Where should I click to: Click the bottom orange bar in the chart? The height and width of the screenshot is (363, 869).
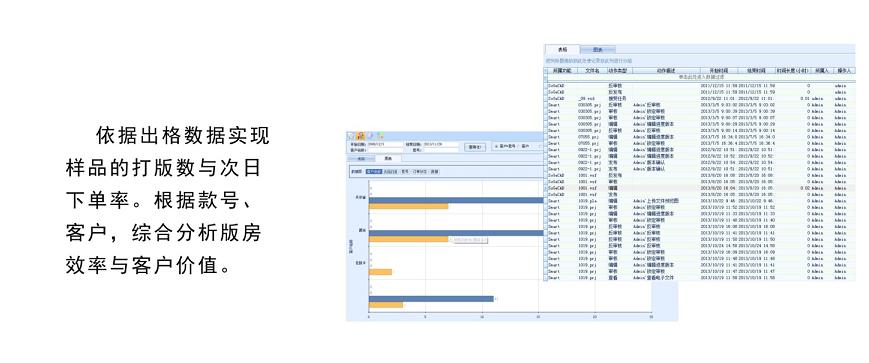pos(386,305)
